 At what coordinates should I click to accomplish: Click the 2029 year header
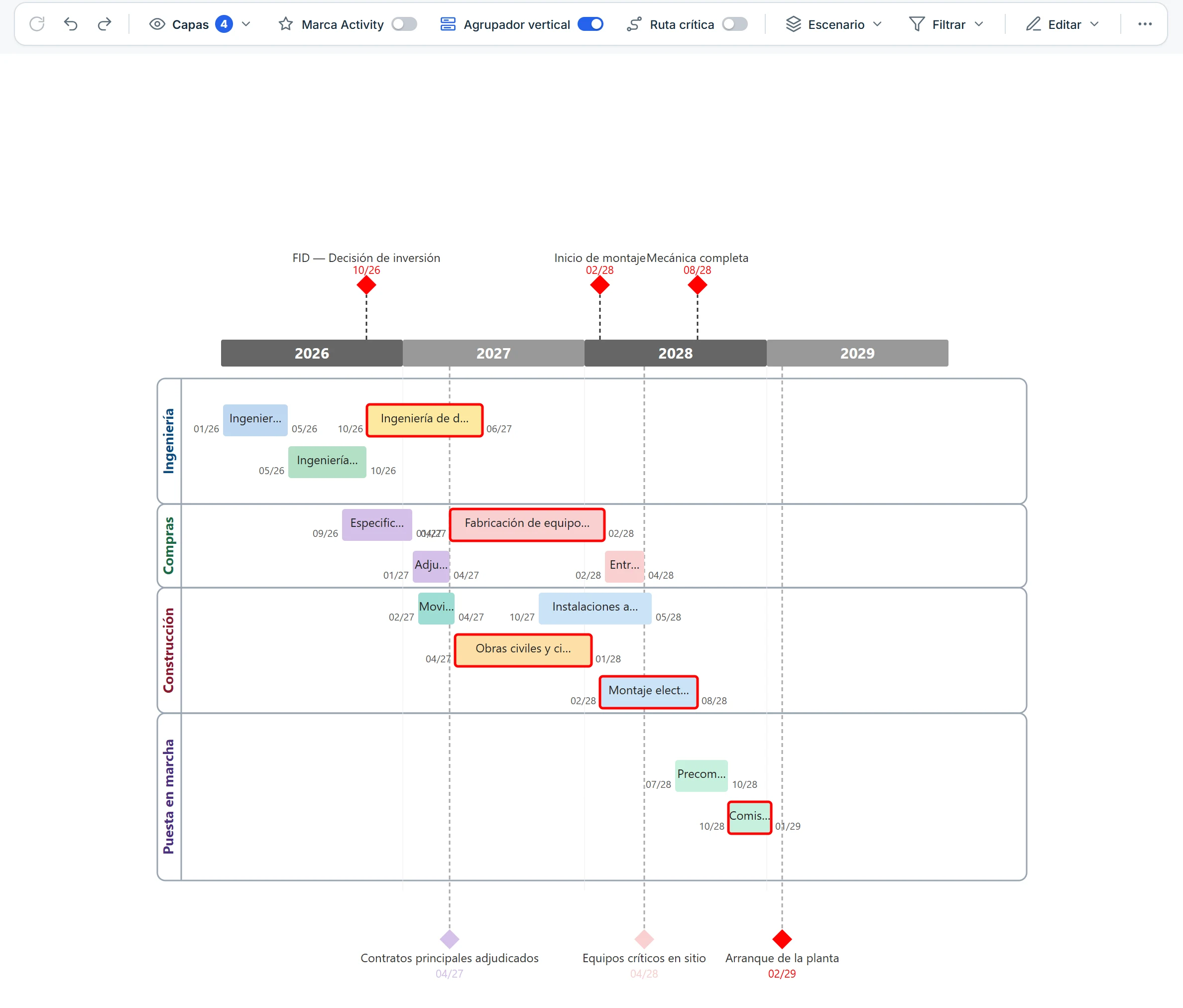[x=857, y=353]
